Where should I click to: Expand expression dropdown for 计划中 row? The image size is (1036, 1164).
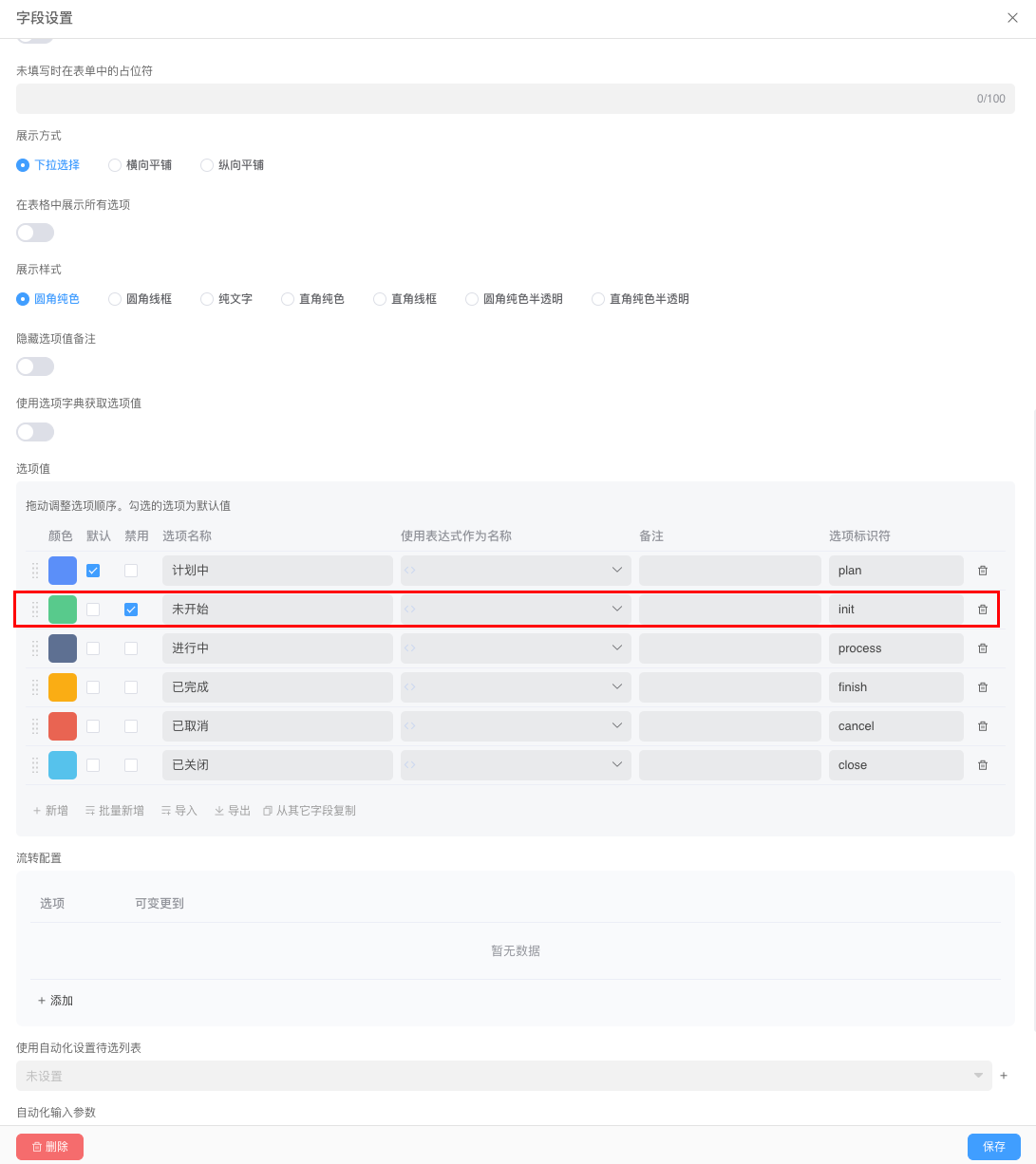[x=616, y=571]
